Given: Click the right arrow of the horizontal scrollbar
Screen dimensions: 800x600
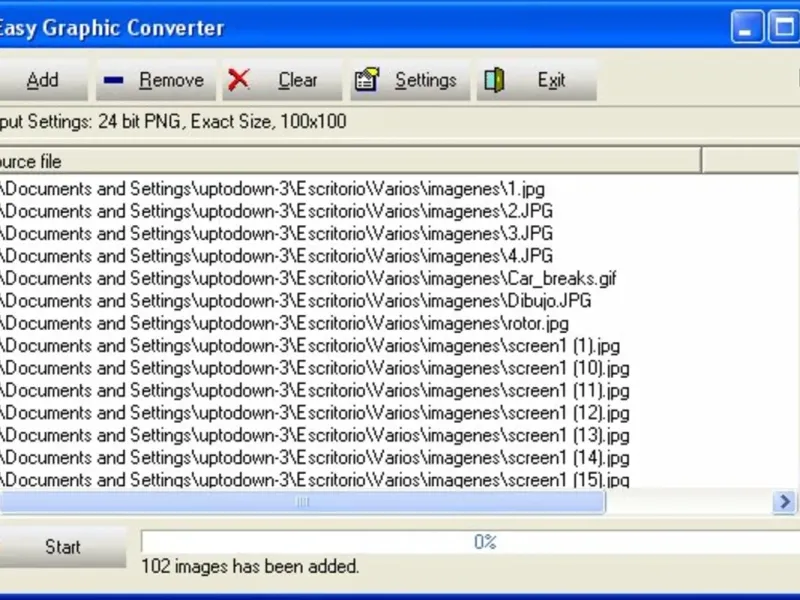Looking at the screenshot, I should point(784,502).
